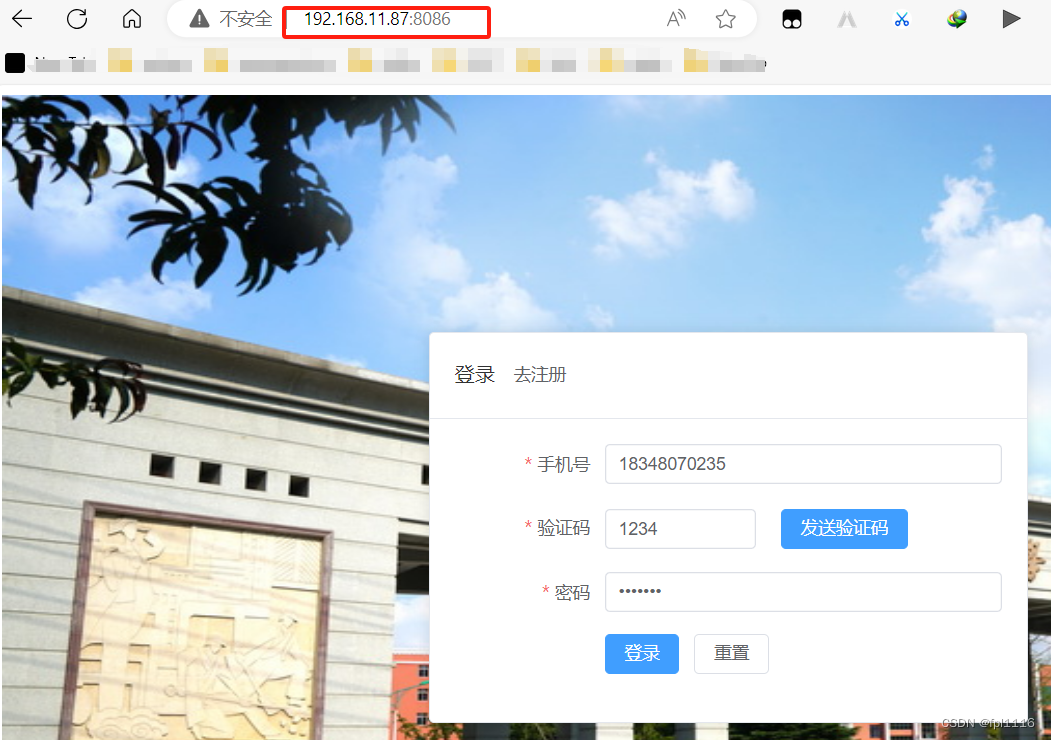Add page to favorites with star icon

(x=725, y=19)
